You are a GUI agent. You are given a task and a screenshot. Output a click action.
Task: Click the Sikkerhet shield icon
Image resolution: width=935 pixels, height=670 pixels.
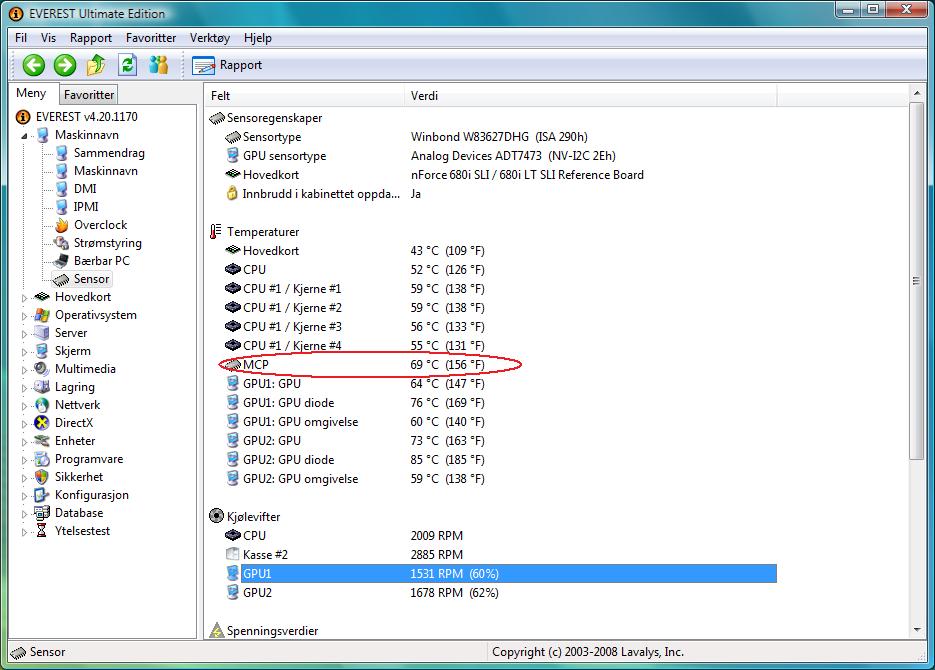tap(42, 477)
